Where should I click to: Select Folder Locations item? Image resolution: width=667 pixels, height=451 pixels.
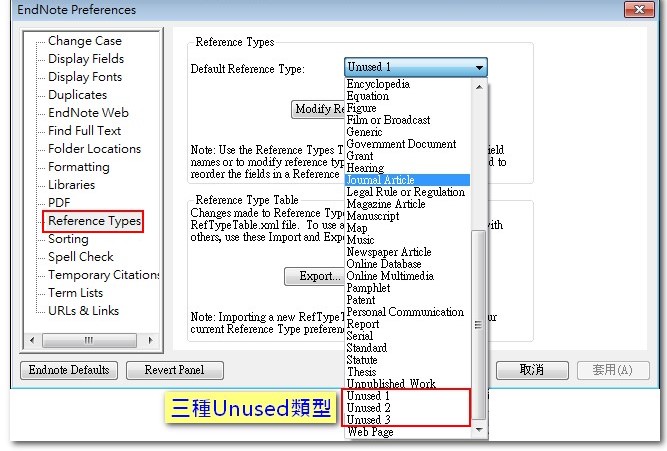coord(94,148)
